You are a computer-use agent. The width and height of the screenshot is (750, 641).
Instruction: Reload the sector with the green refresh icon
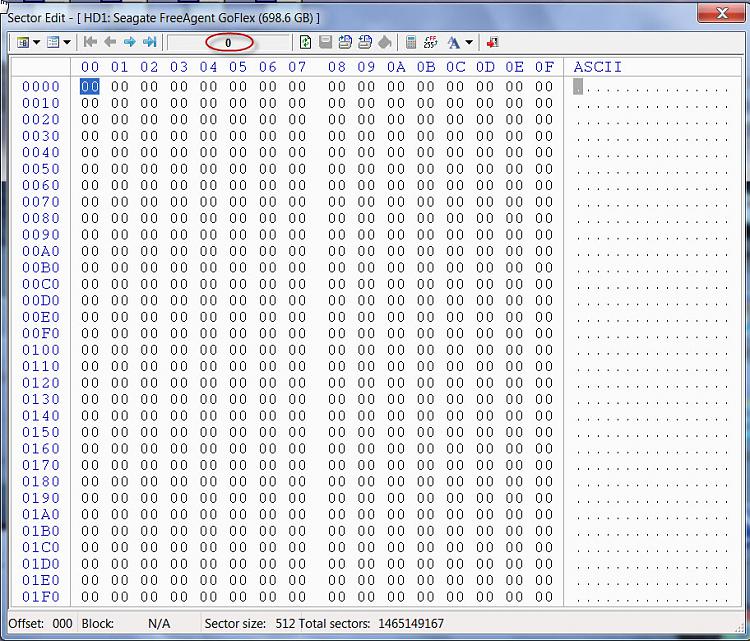point(305,43)
